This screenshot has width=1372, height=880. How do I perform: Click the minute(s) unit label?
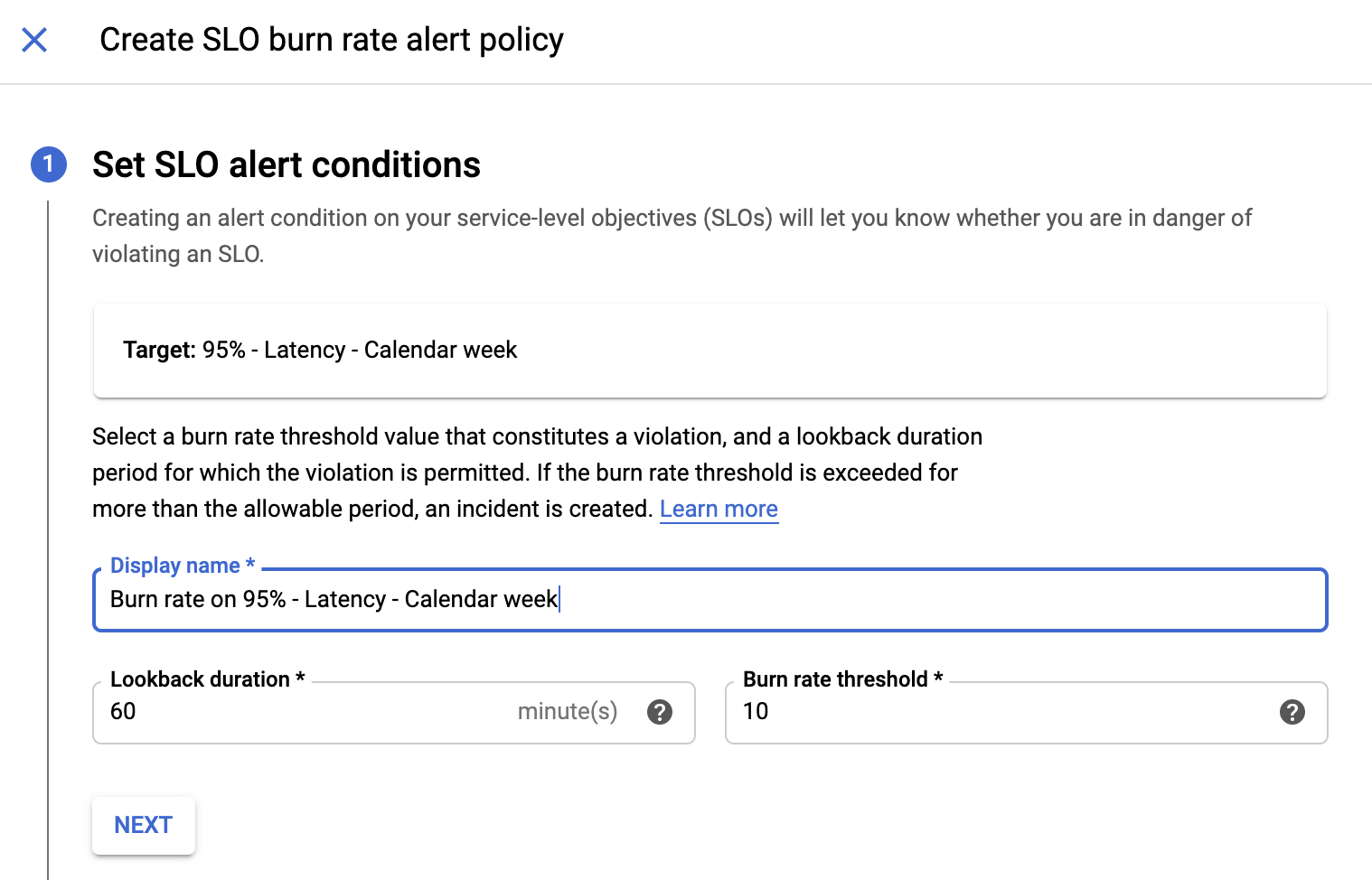(x=568, y=711)
